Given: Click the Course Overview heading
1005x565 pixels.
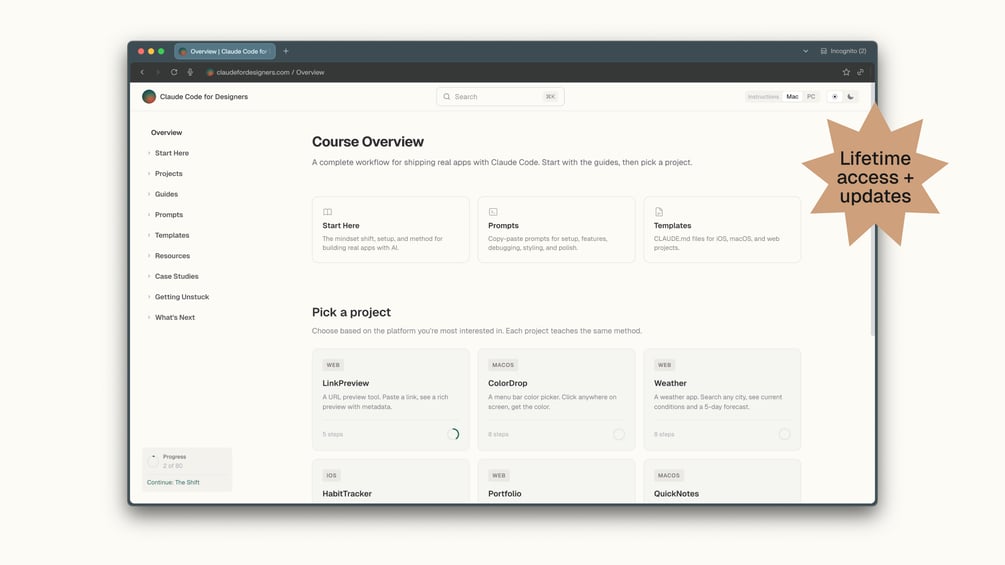Looking at the screenshot, I should coord(368,142).
